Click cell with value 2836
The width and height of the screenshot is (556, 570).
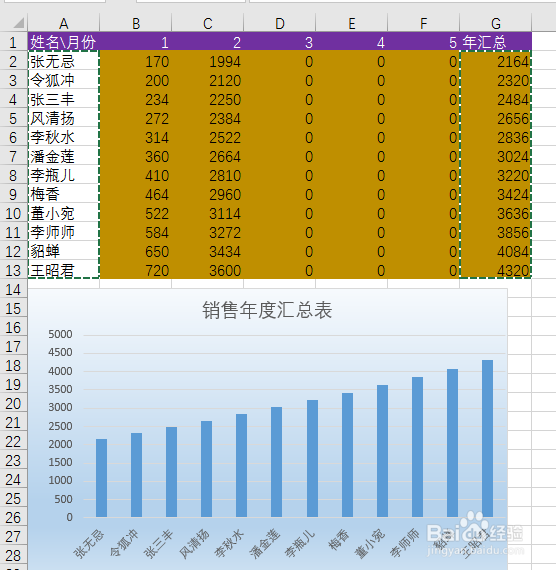(496, 137)
